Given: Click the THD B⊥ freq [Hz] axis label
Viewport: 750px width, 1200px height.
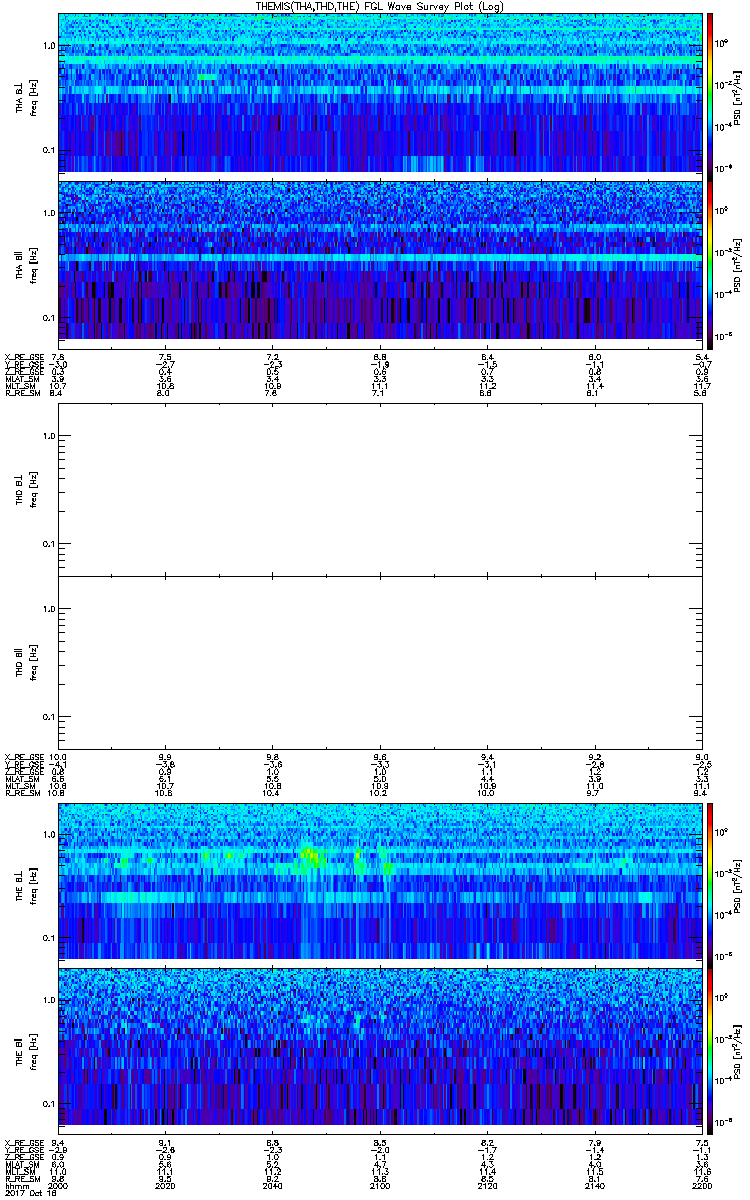Looking at the screenshot, I should pyautogui.click(x=34, y=490).
